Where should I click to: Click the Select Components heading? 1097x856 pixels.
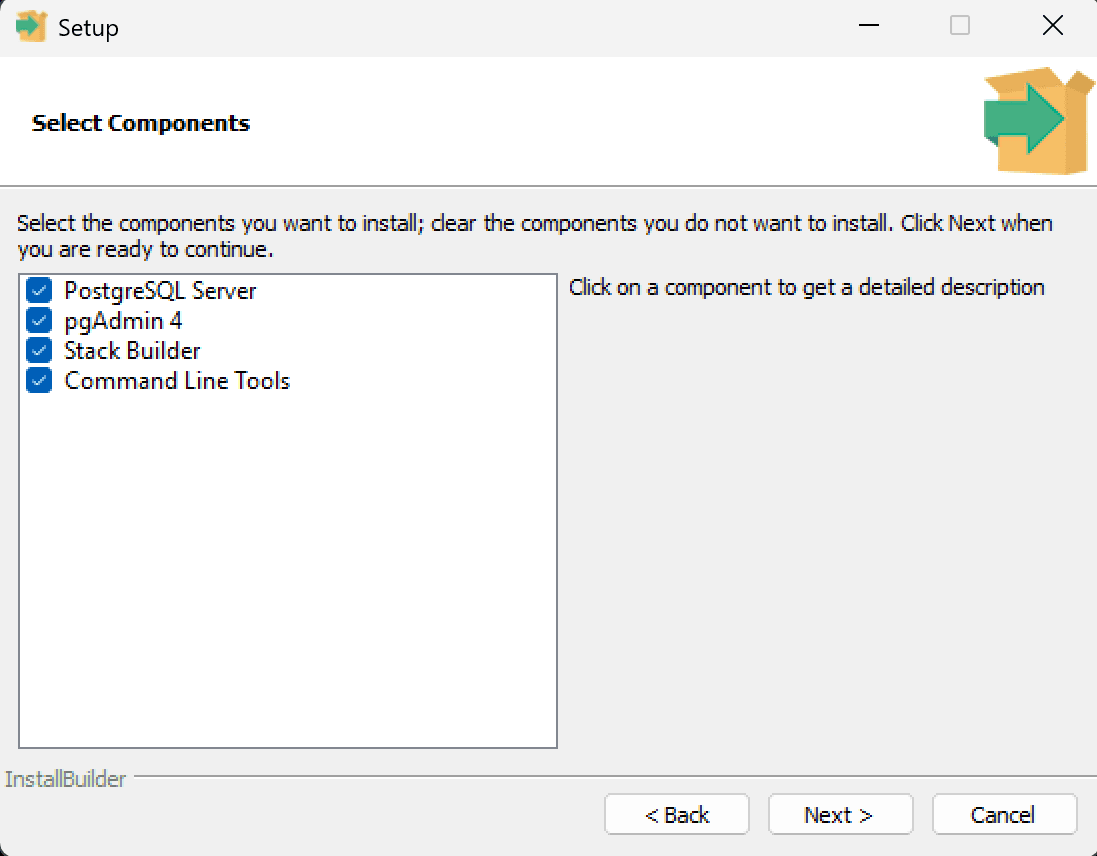point(141,123)
